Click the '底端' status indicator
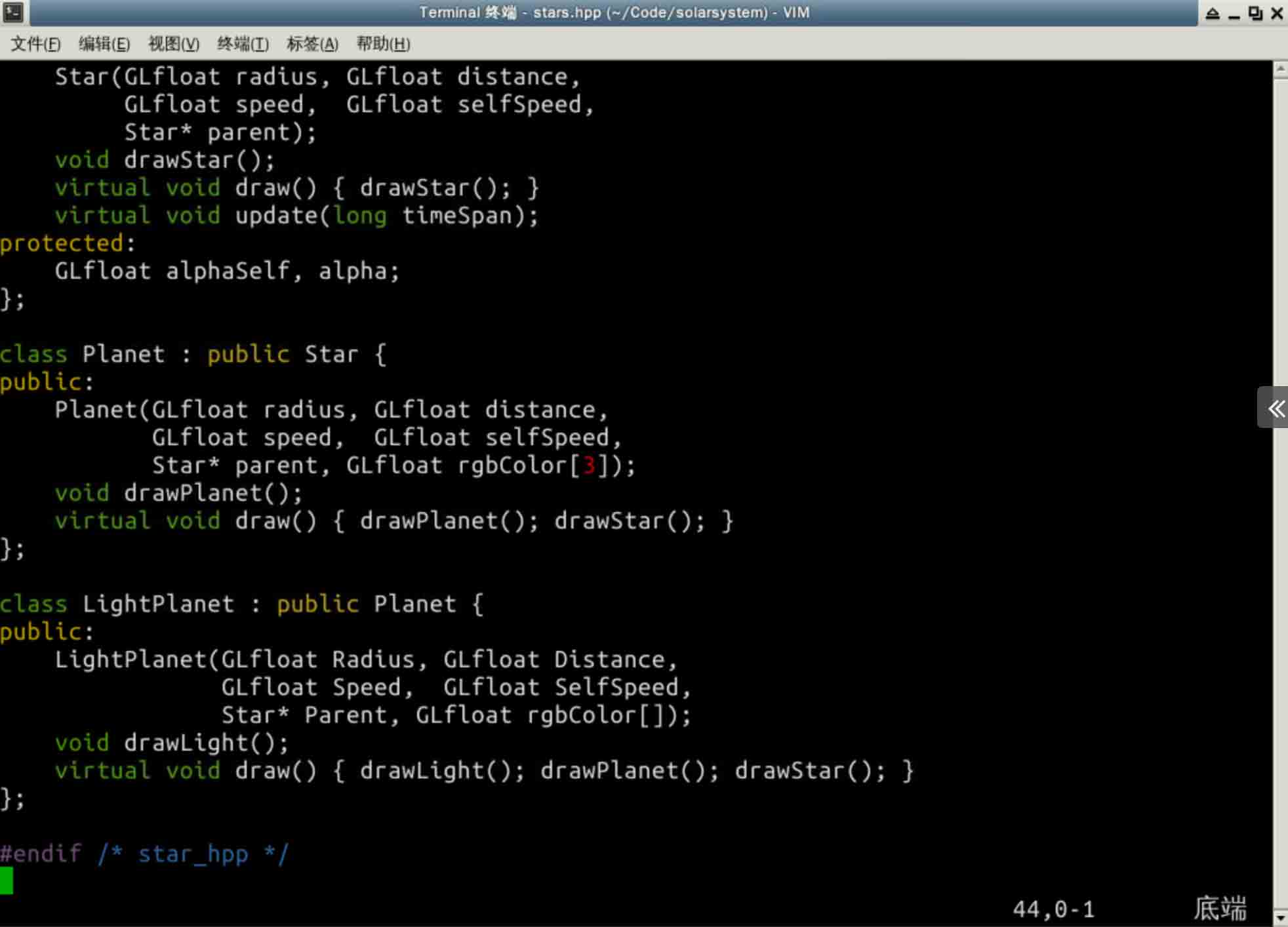 point(1219,909)
